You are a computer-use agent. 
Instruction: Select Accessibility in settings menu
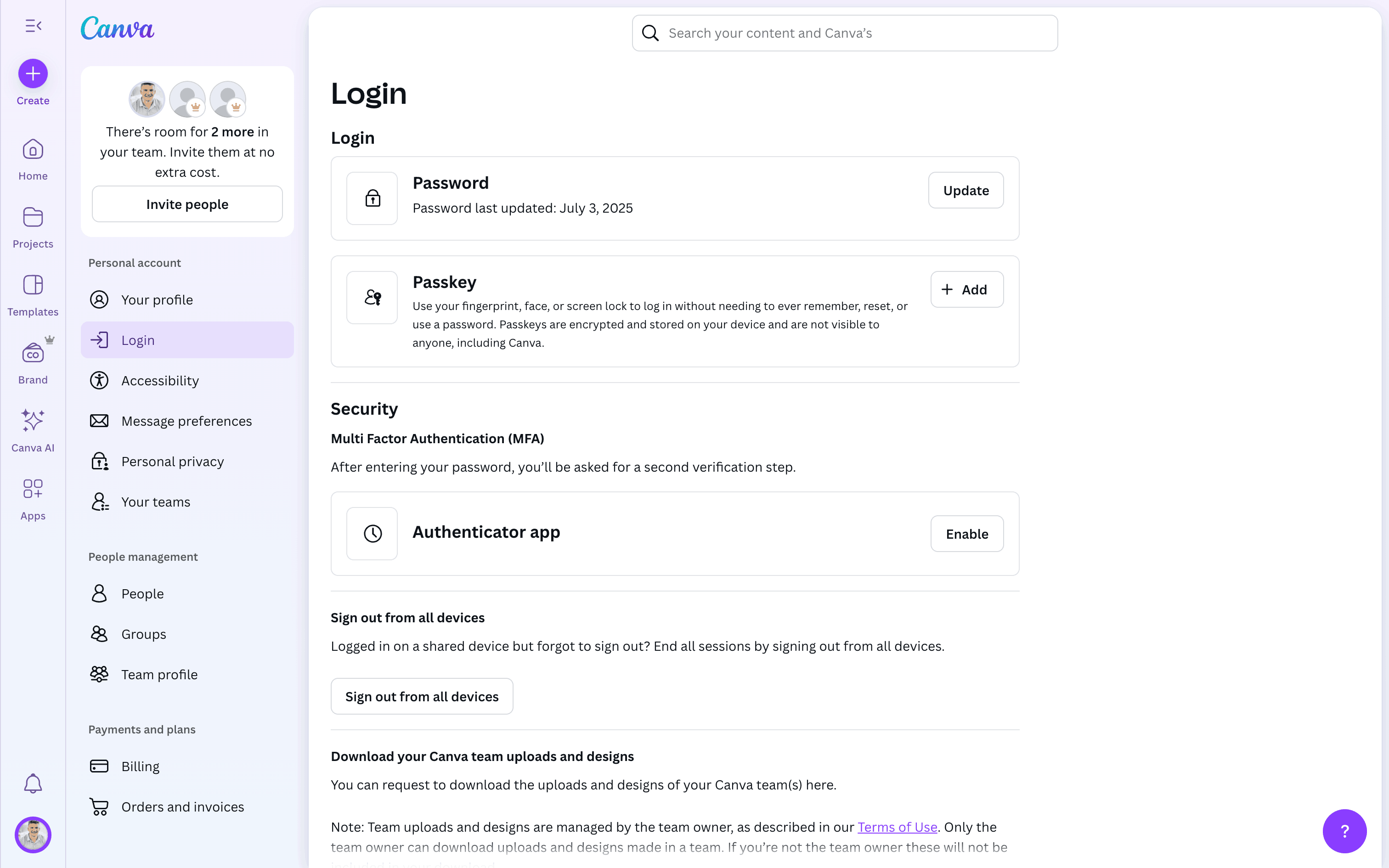point(159,381)
